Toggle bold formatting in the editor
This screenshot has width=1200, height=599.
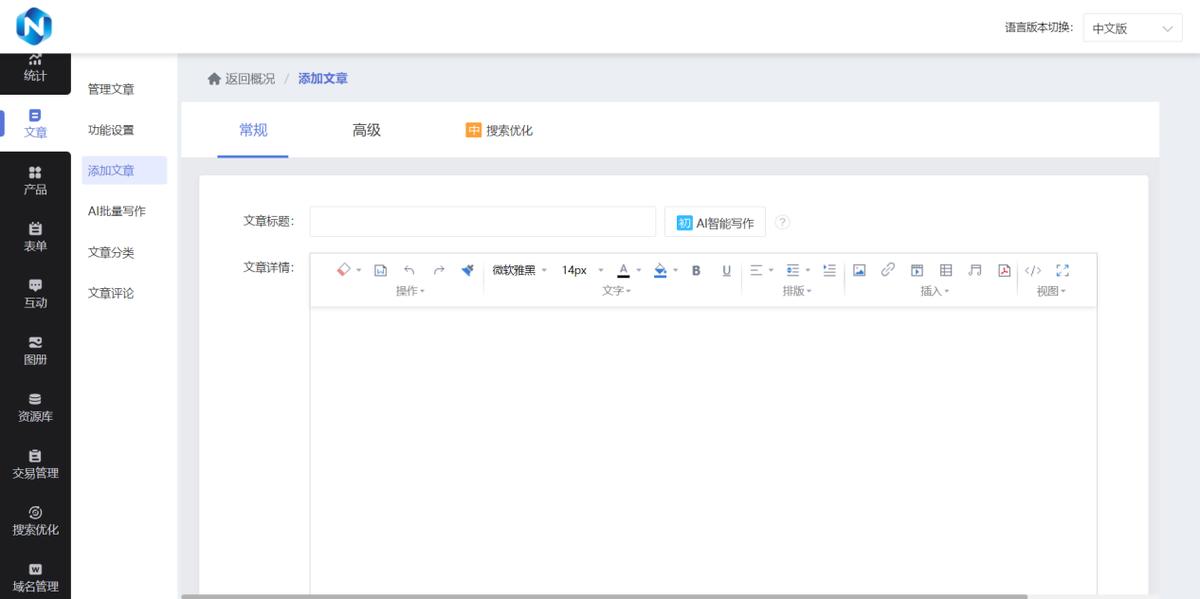point(695,270)
